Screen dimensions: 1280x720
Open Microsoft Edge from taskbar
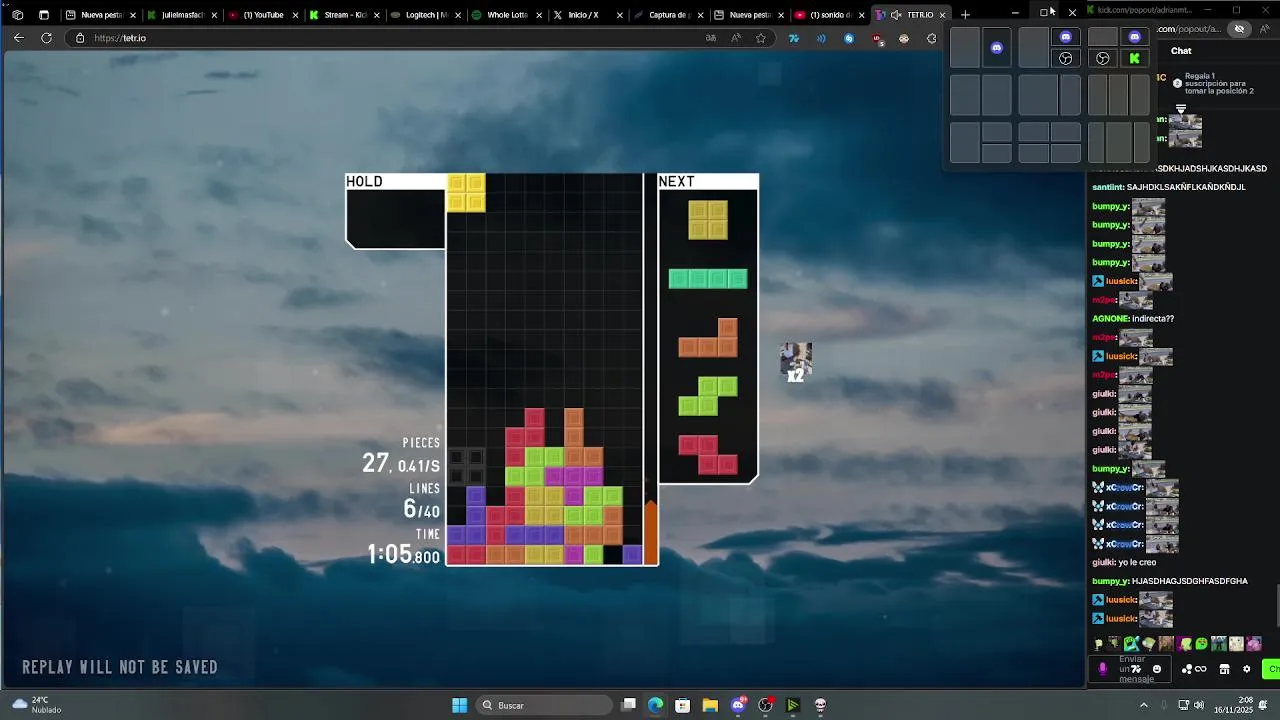point(655,705)
